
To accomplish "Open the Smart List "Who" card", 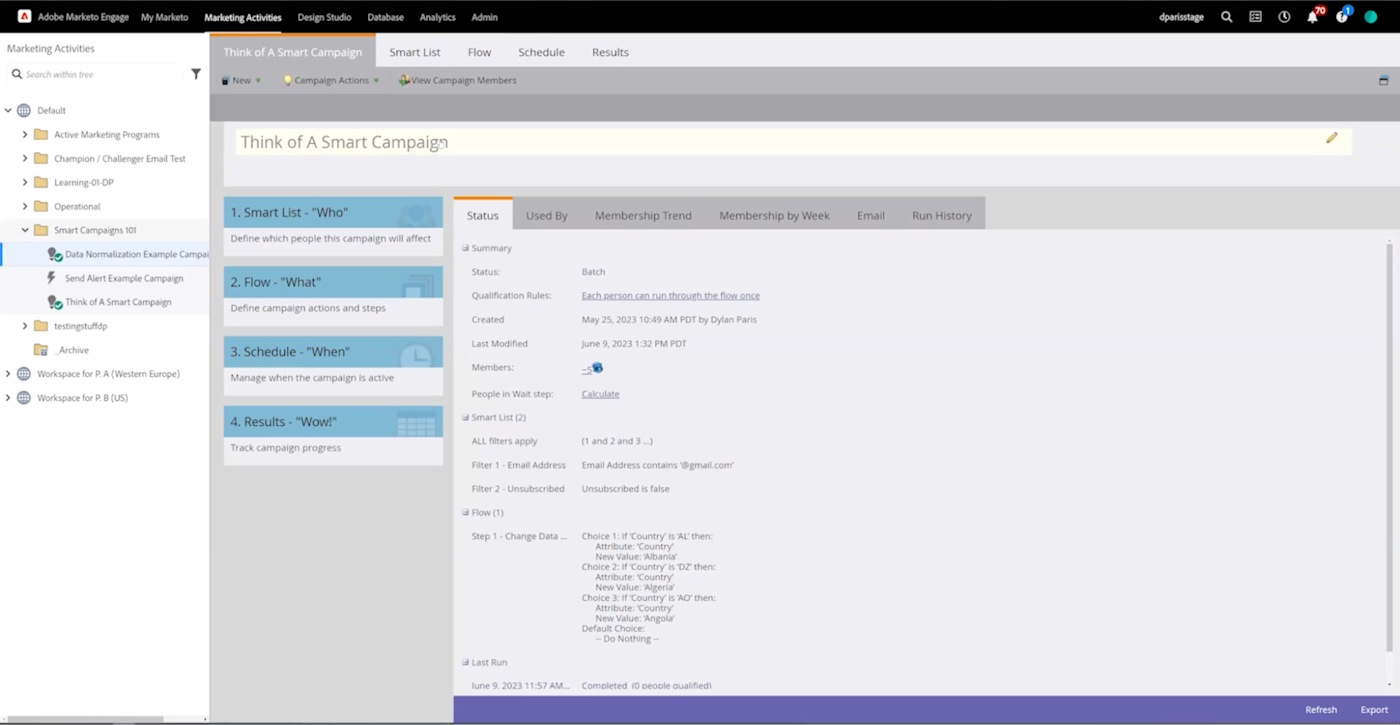I will click(x=333, y=226).
